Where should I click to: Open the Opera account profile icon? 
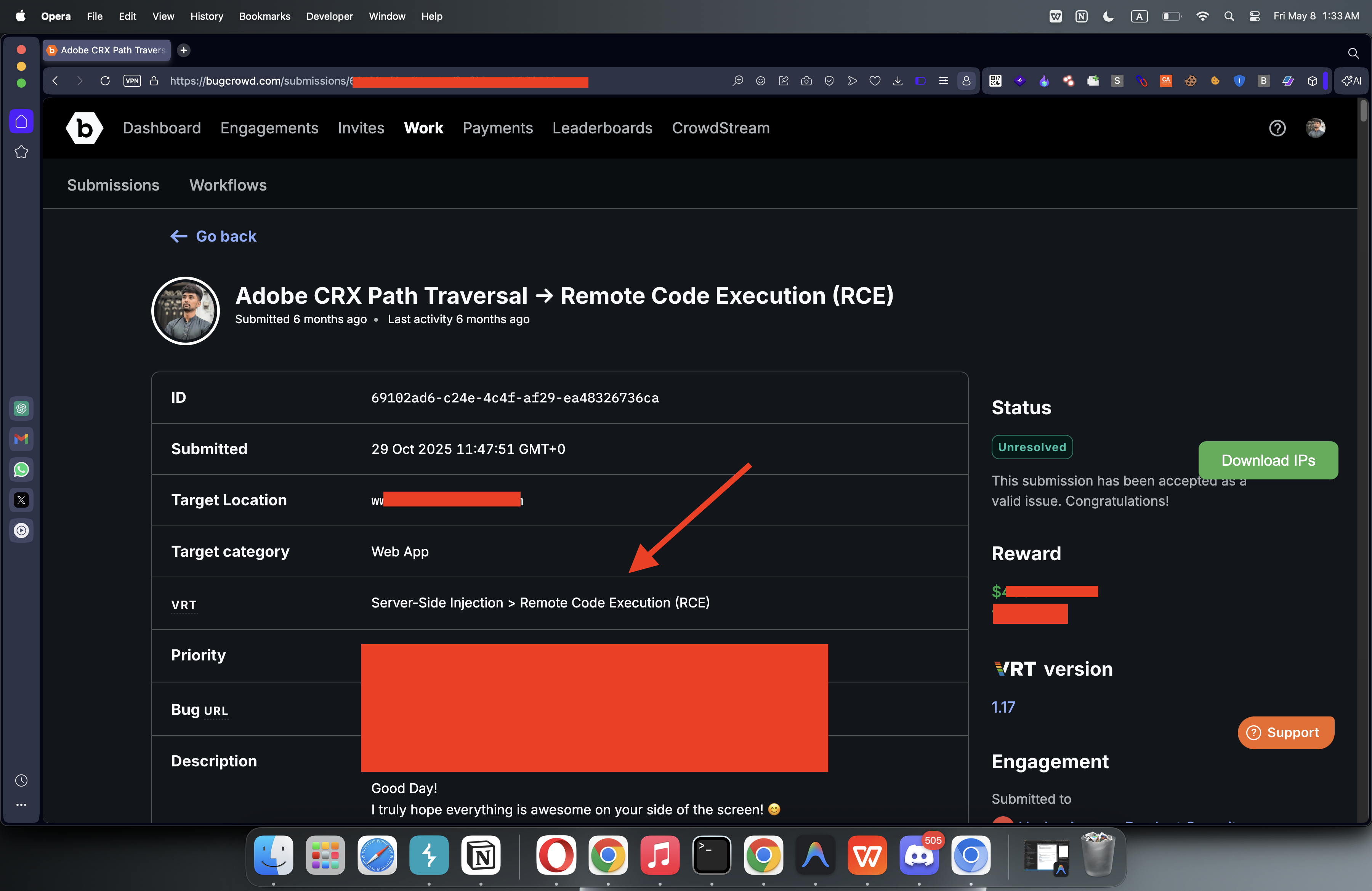[966, 81]
